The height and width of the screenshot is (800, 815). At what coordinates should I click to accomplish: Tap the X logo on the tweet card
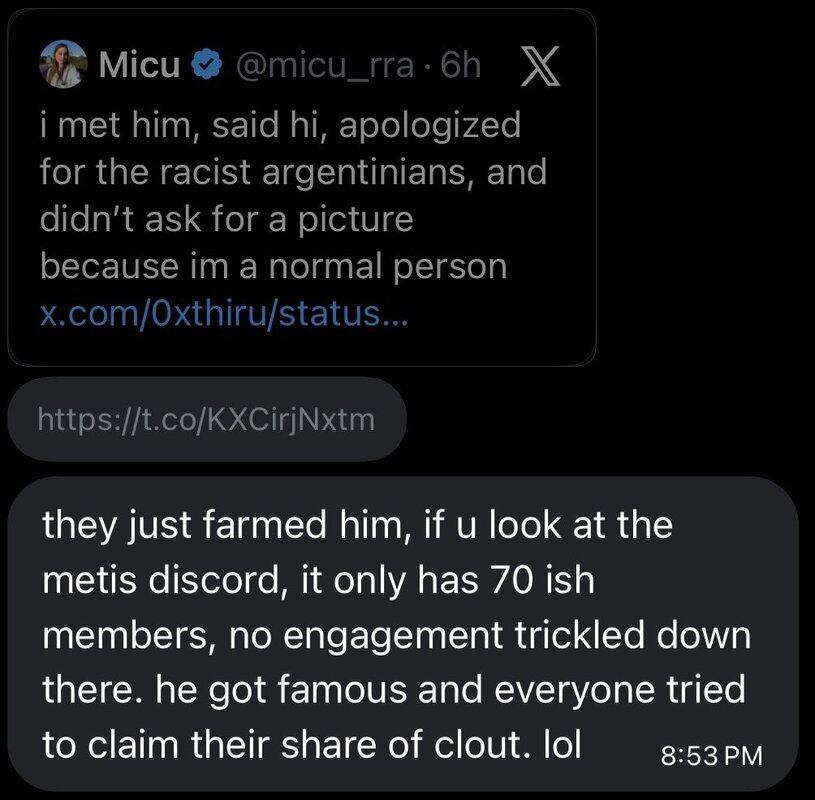click(x=540, y=66)
